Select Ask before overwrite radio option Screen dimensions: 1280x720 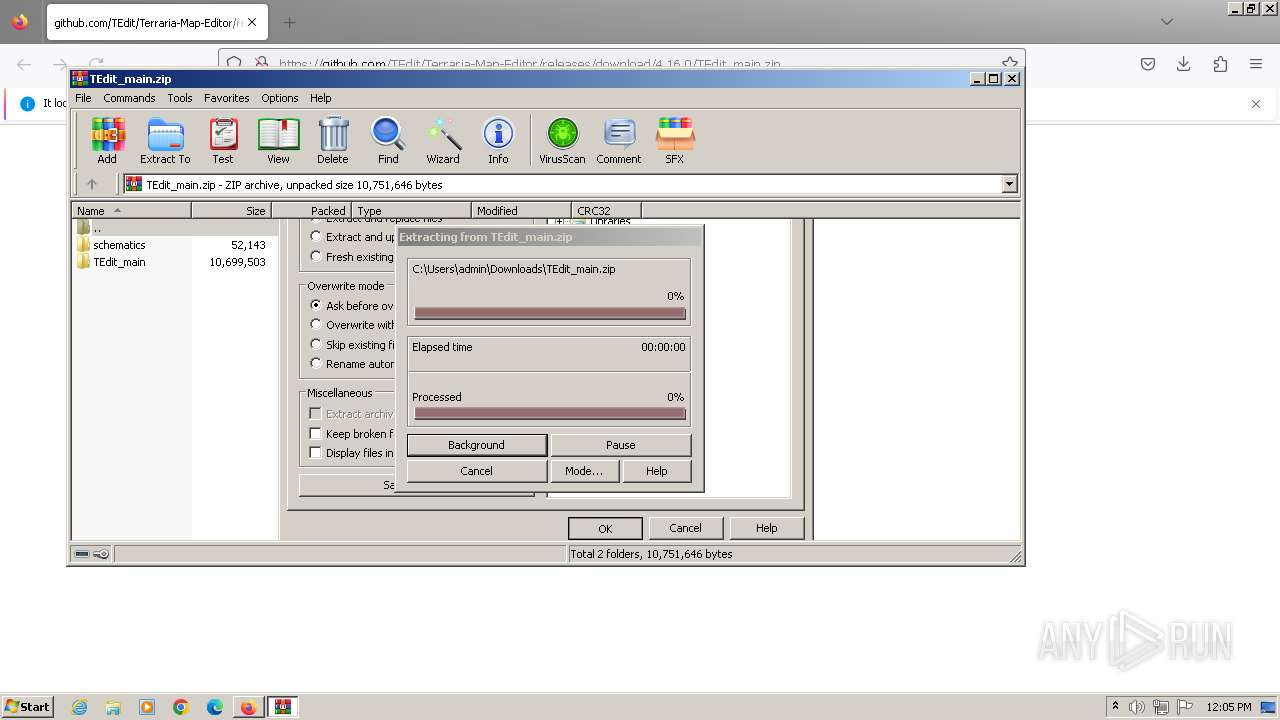[316, 305]
